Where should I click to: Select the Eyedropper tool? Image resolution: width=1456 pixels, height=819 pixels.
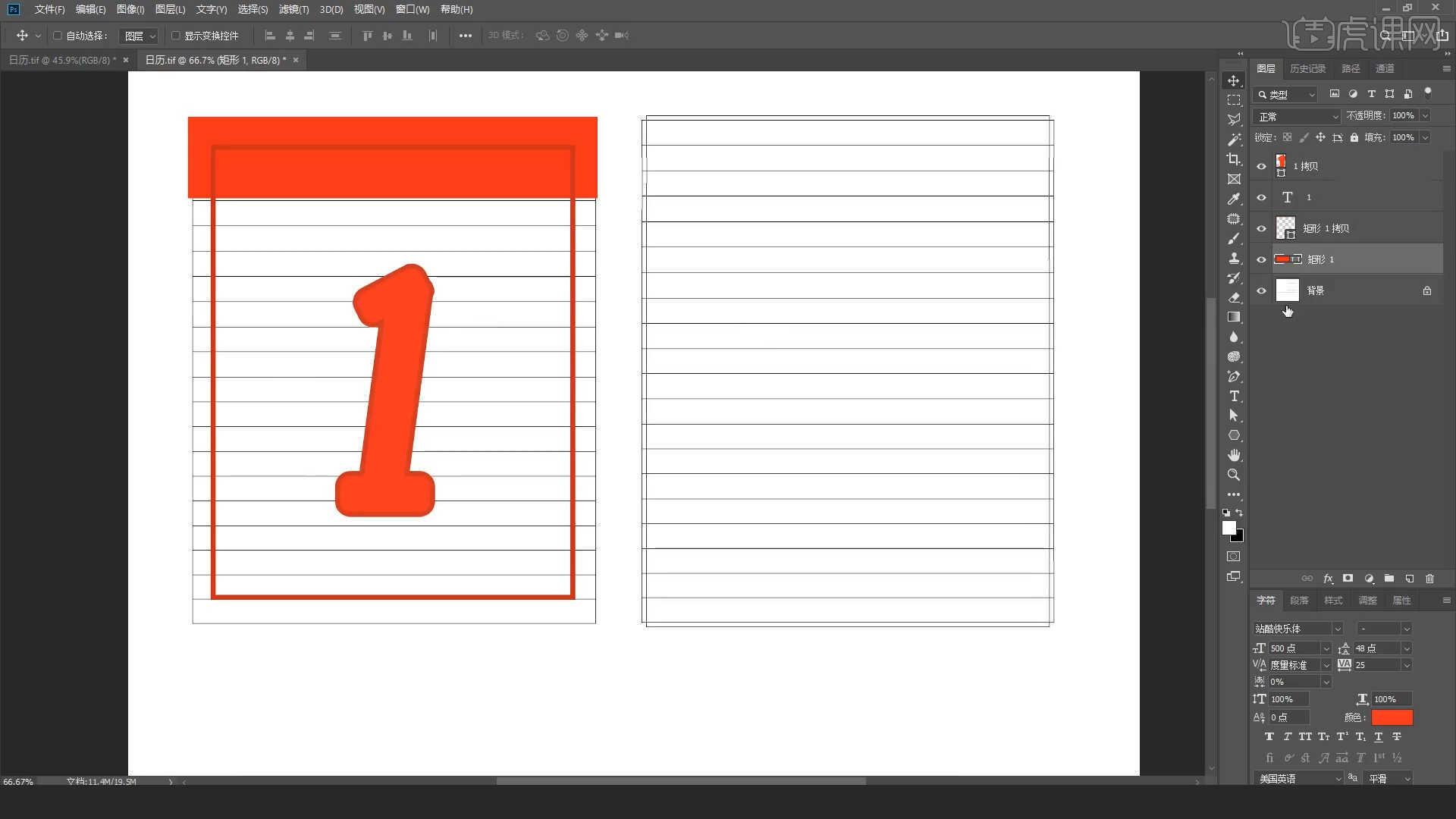(1234, 199)
